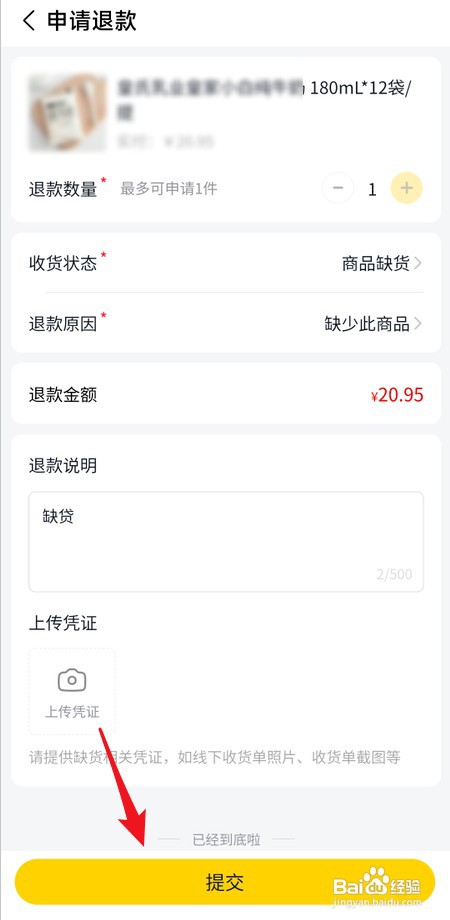This screenshot has height=920, width=450.
Task: Open the blurred product thumbnail image
Action: click(x=68, y=112)
